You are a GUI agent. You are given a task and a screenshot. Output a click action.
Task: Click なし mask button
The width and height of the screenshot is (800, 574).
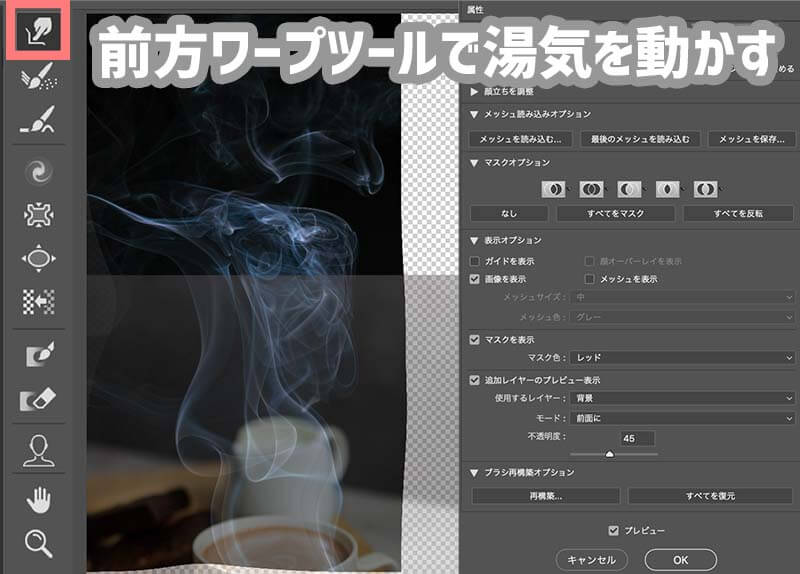[x=509, y=214]
